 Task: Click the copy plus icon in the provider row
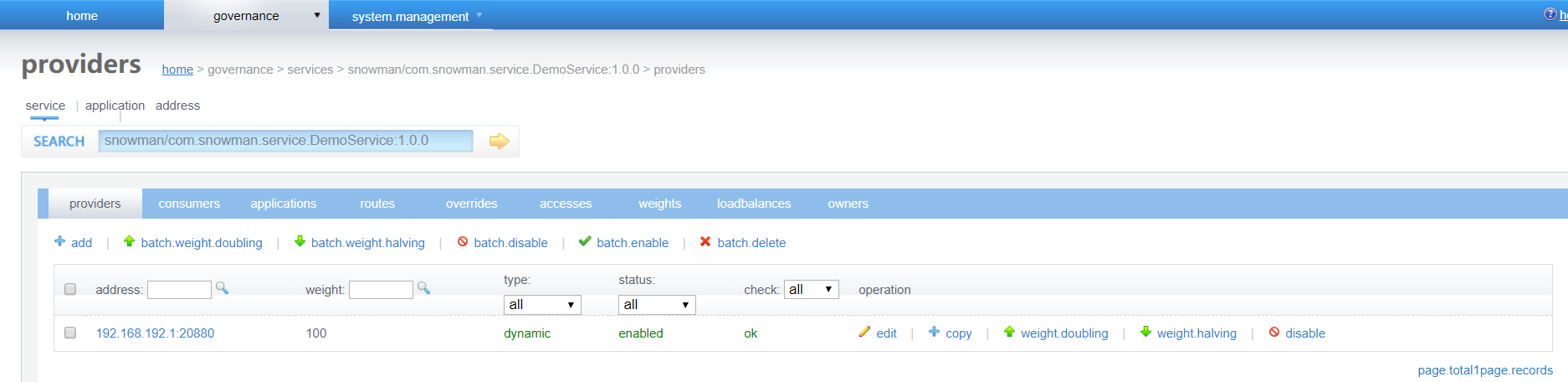tap(934, 332)
